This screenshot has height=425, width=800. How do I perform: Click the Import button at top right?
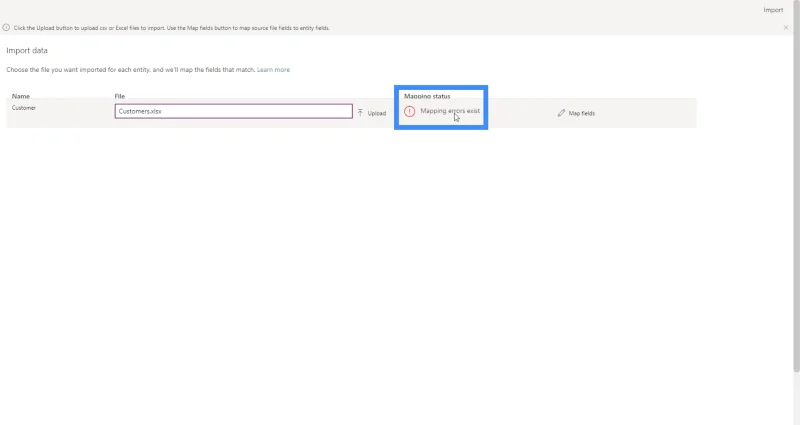point(773,10)
